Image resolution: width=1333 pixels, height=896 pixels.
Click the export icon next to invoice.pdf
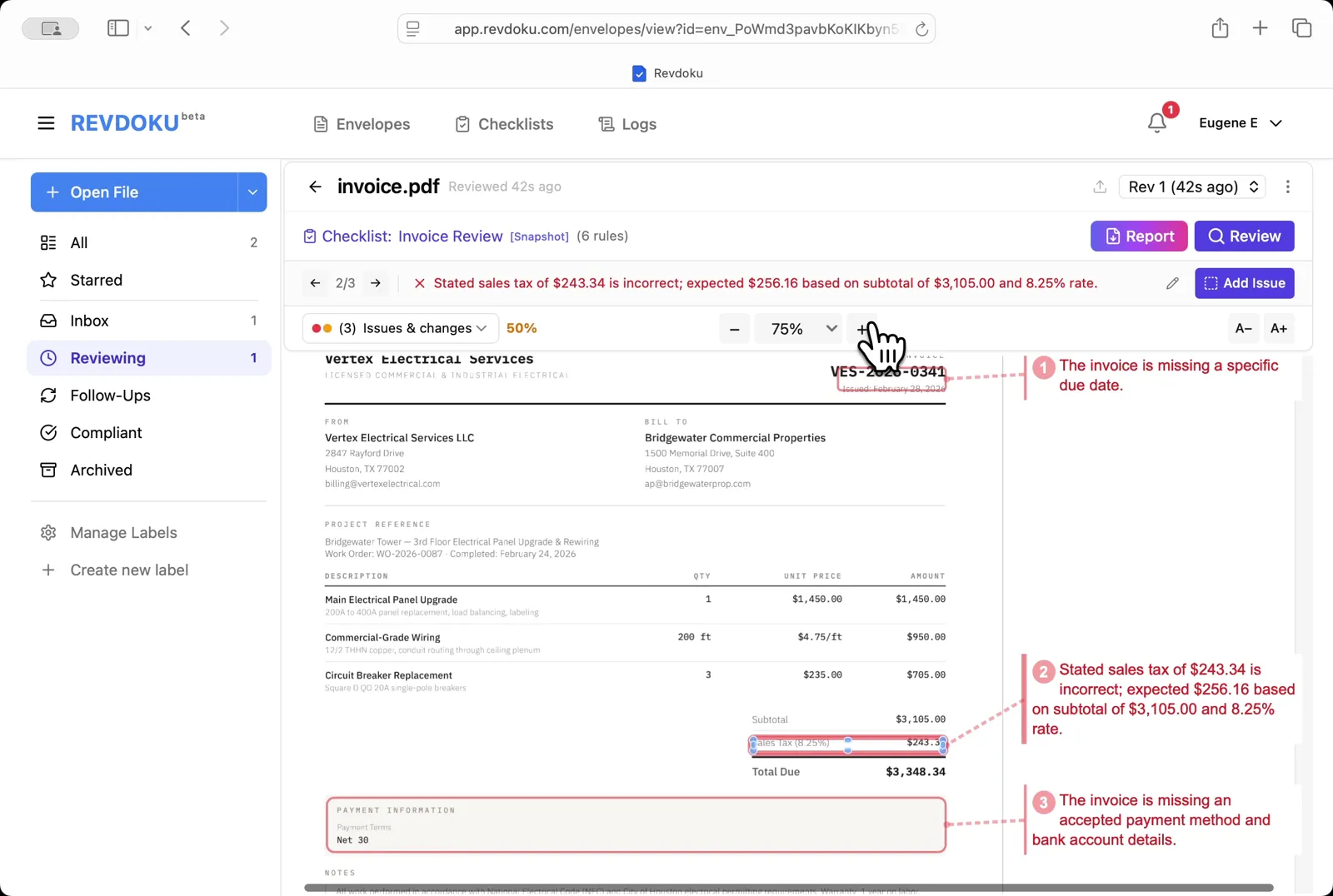(1099, 187)
